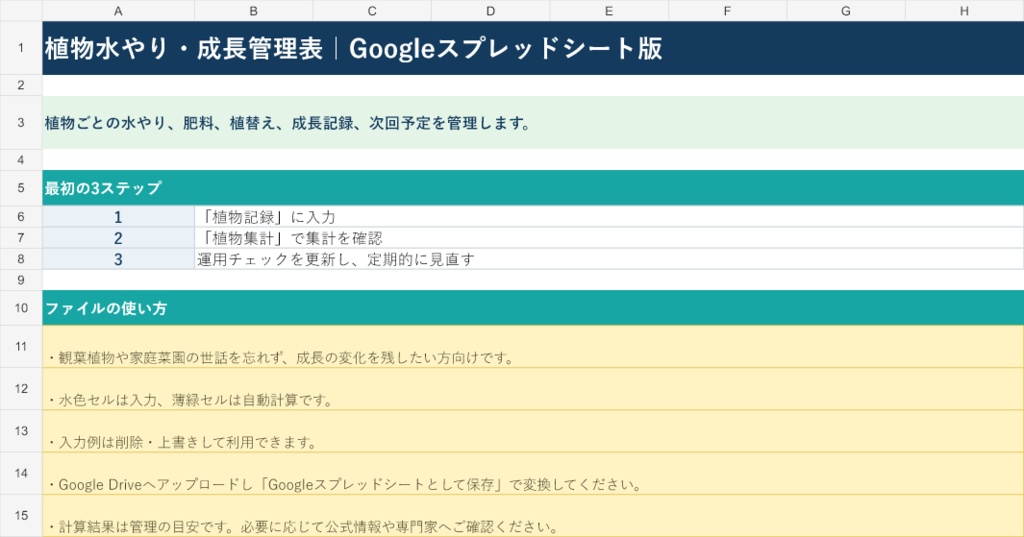Click the title cell 植物水やり・成長管理表

point(533,48)
